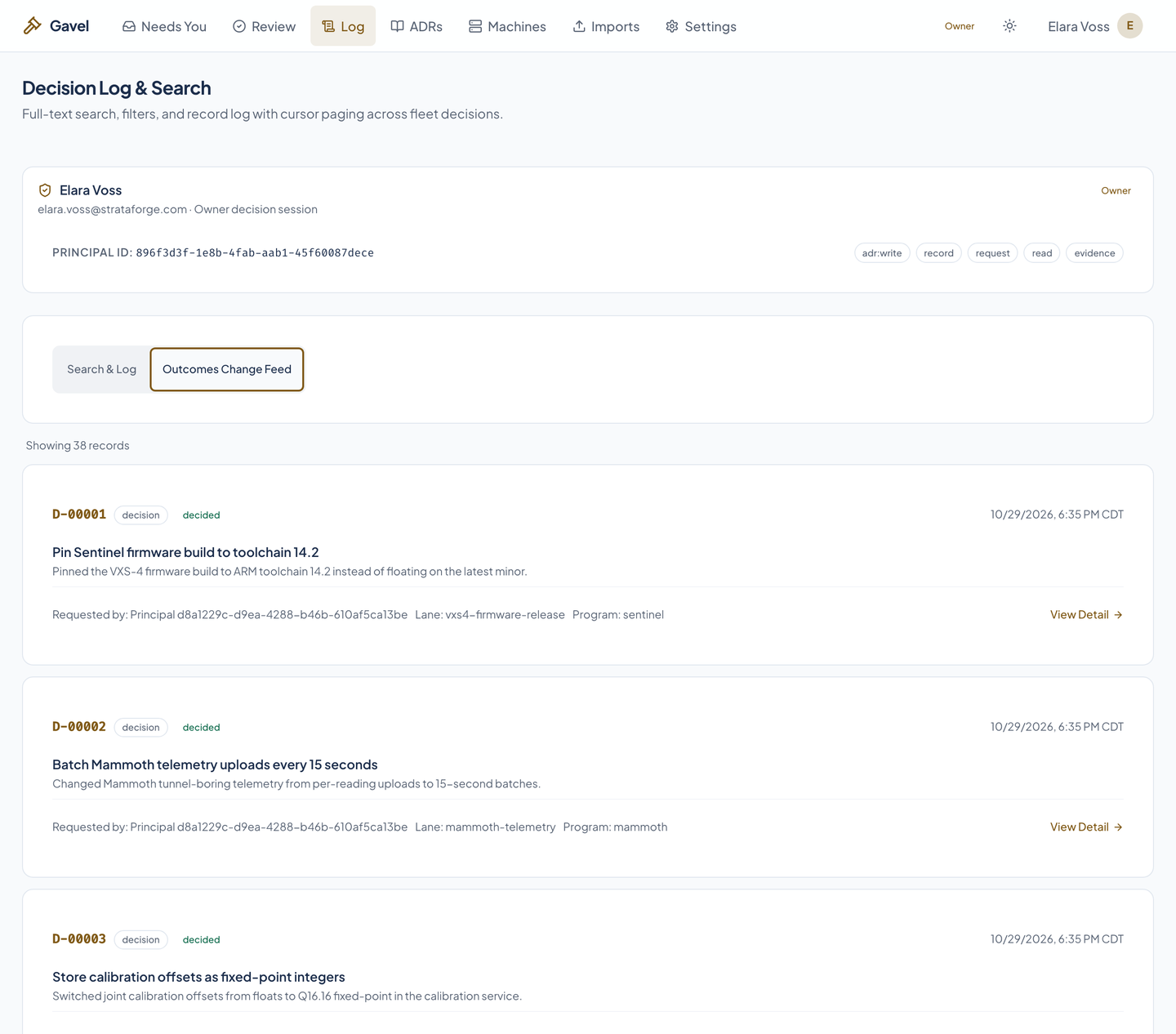Click the Program: sentinel text
Image resolution: width=1176 pixels, height=1034 pixels.
pos(618,615)
